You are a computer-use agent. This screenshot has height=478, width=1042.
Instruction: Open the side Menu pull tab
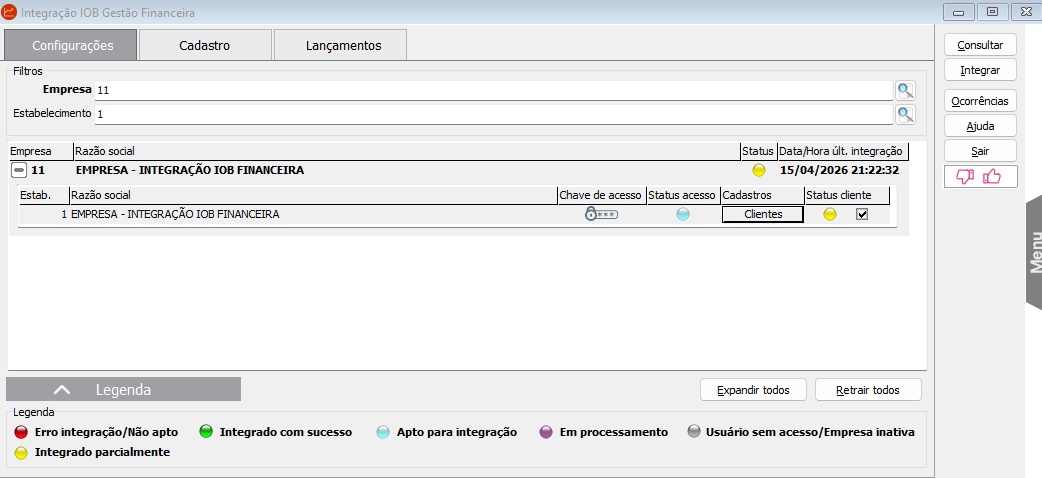click(x=1034, y=253)
